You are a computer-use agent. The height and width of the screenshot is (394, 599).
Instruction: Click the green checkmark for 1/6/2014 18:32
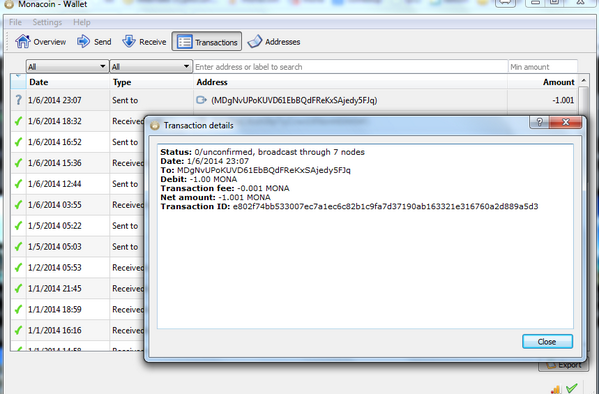tap(18, 121)
